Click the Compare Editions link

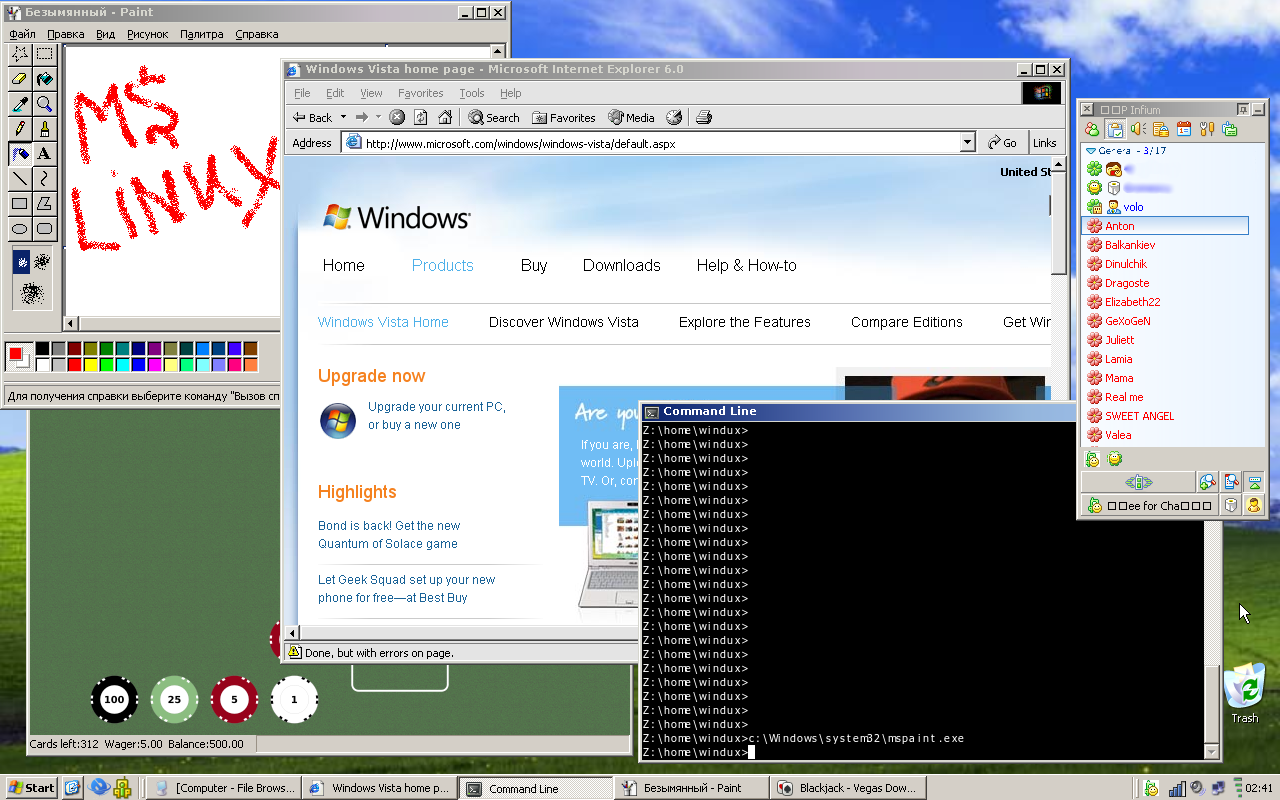[x=906, y=322]
